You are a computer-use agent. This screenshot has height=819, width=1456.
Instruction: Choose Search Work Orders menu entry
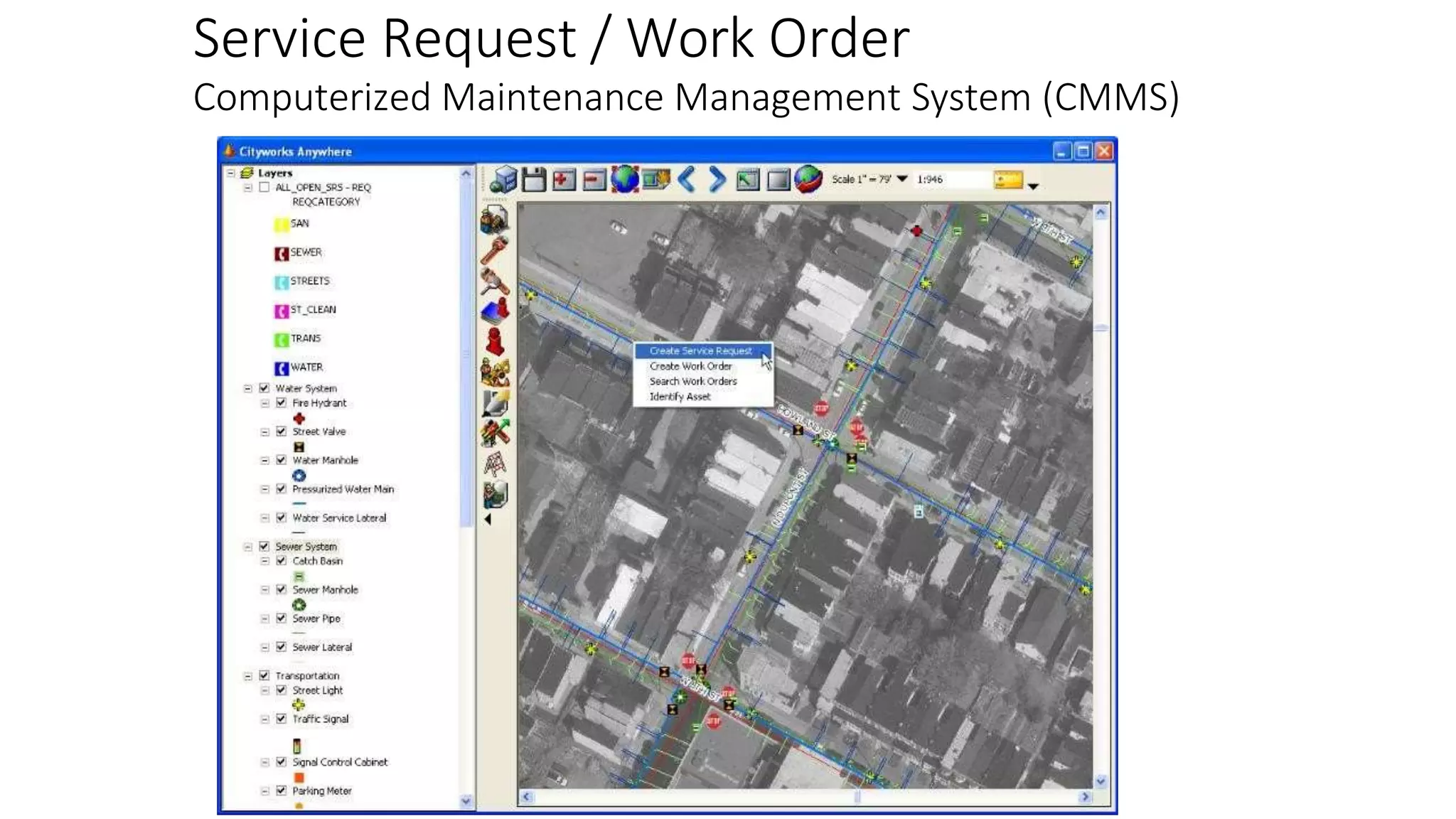693,381
